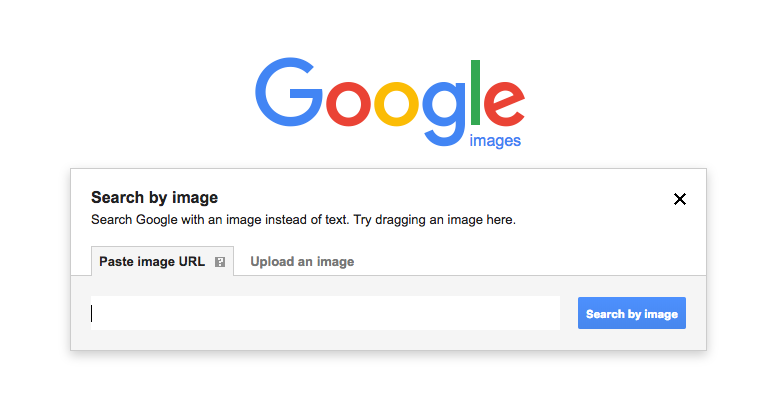Click empty tab strip right of Upload tab
Image resolution: width=784 pixels, height=414 pixels.
pos(530,261)
